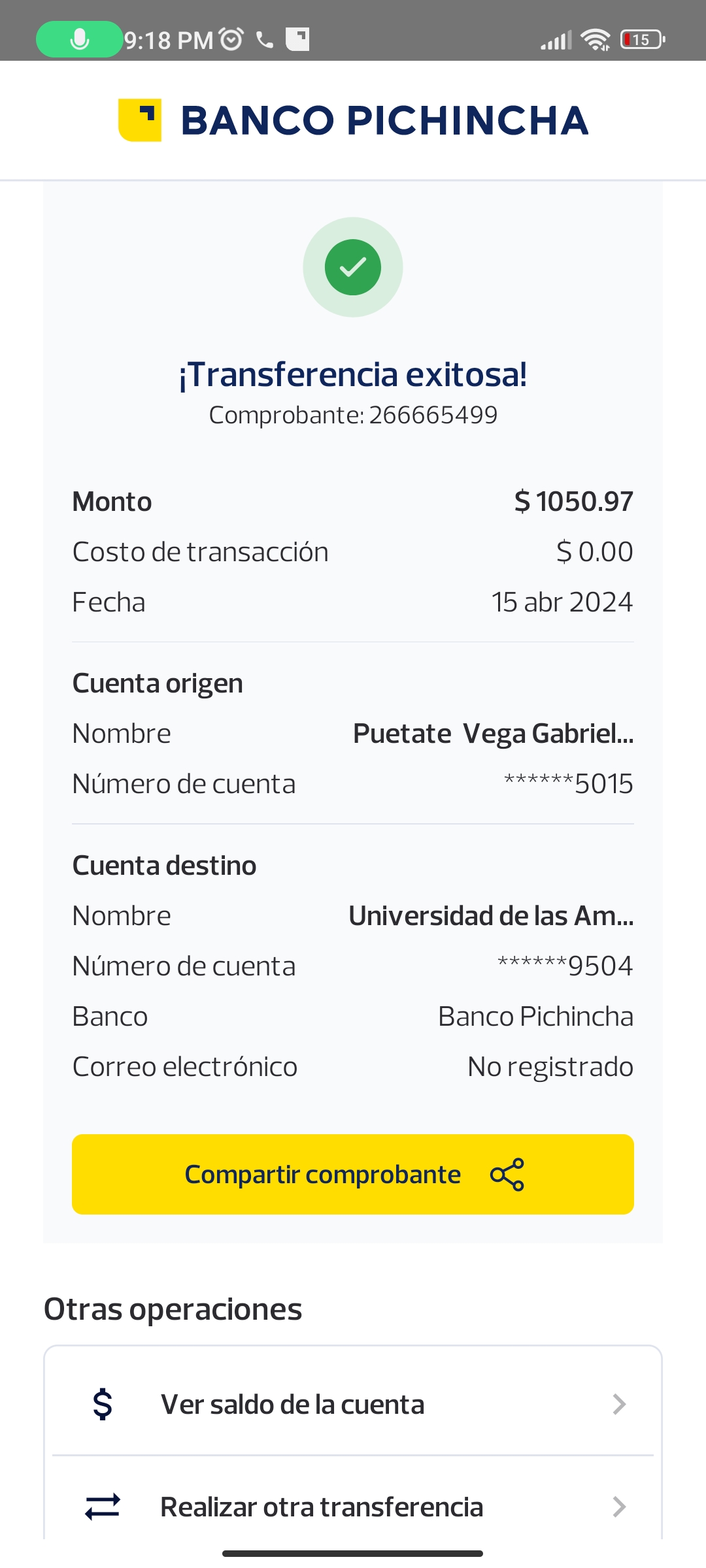Tap the cellular signal strength icon
The height and width of the screenshot is (1568, 706).
[x=556, y=41]
